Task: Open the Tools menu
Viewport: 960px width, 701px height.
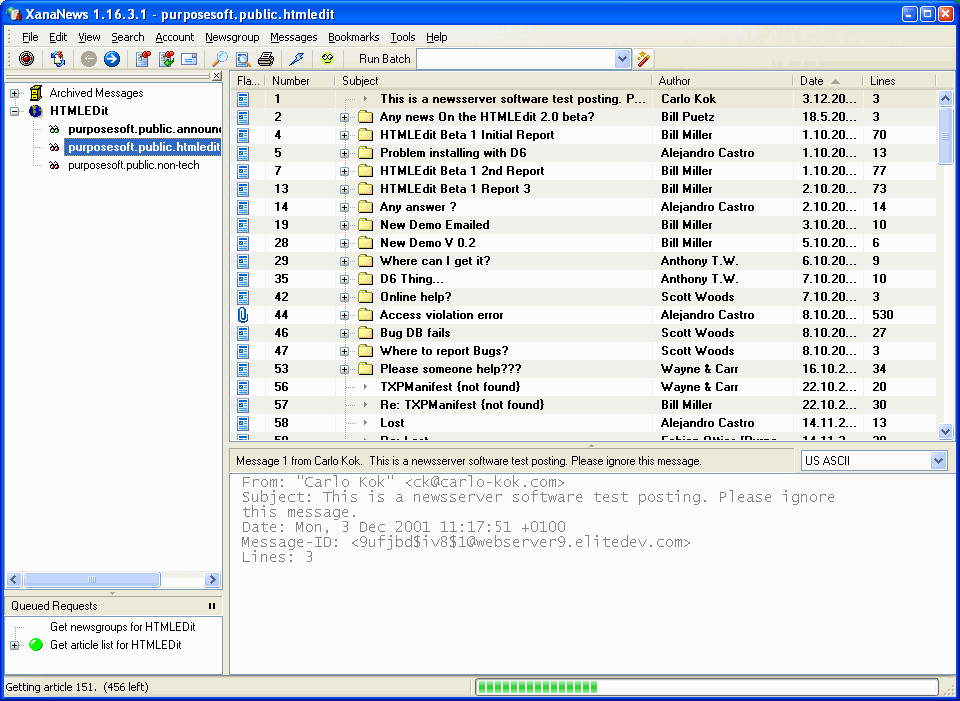Action: click(x=403, y=37)
